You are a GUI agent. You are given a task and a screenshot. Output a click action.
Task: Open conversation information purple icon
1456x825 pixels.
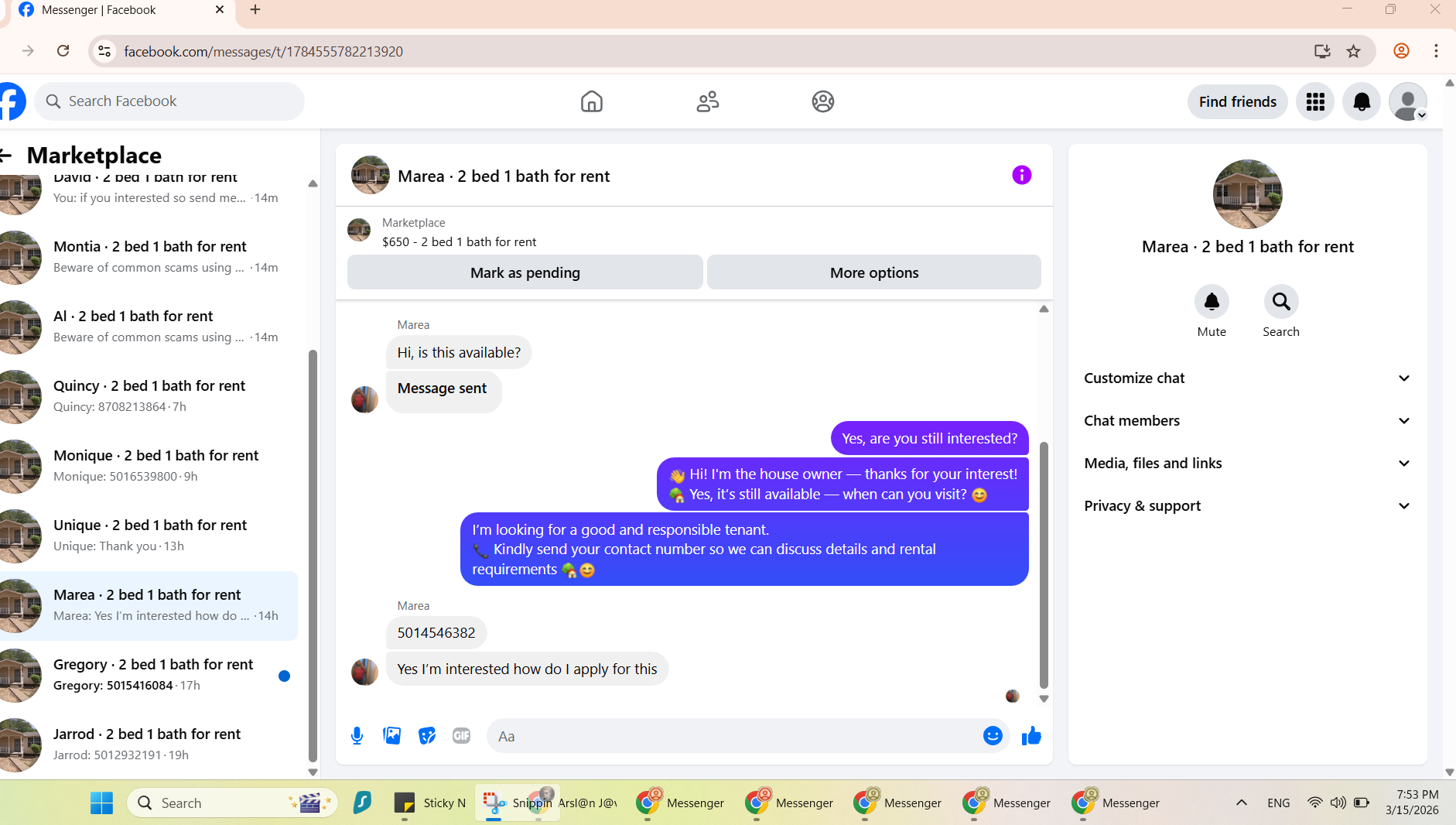[1021, 175]
